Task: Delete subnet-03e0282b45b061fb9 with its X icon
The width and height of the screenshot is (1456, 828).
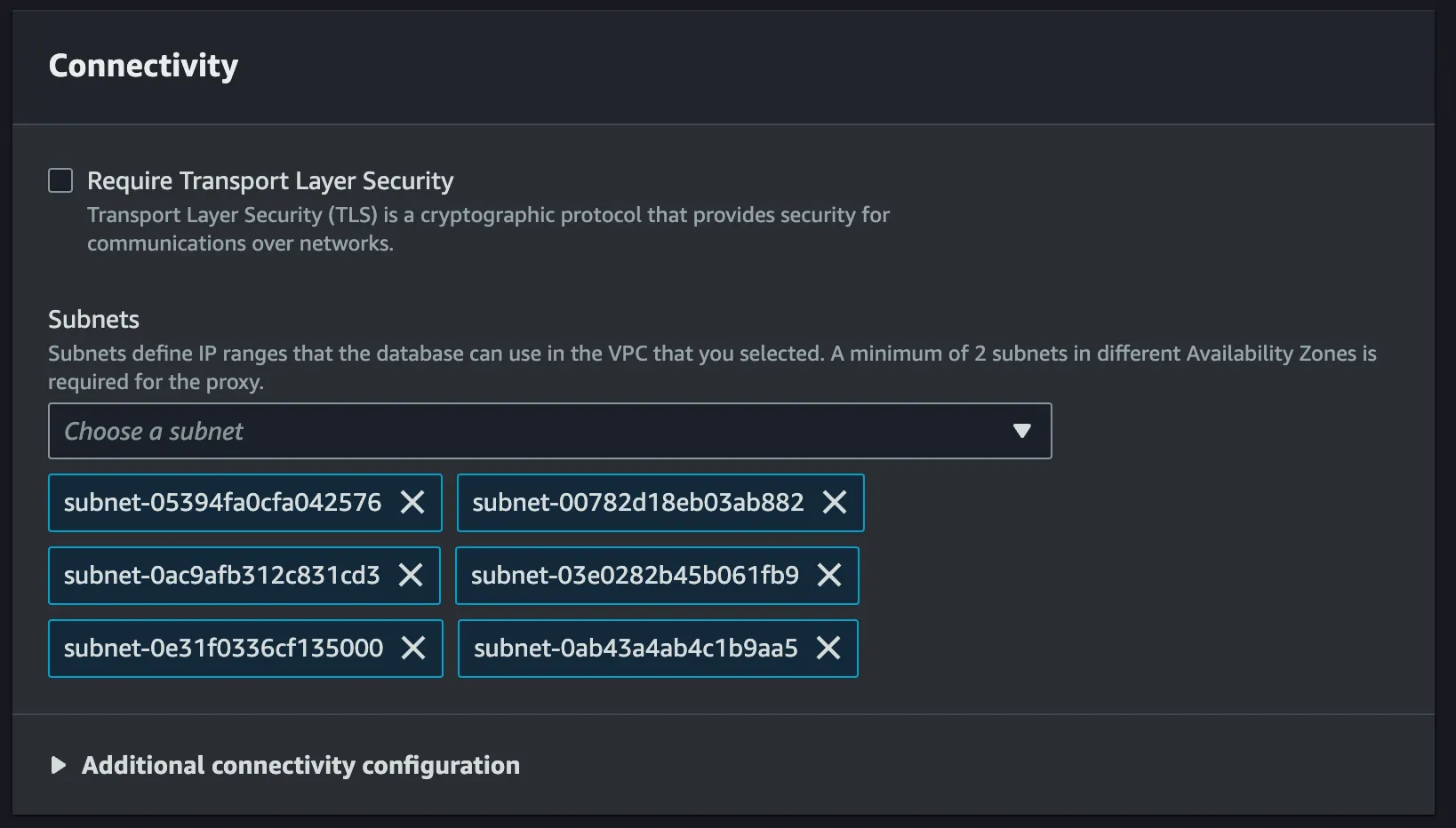Action: 829,576
